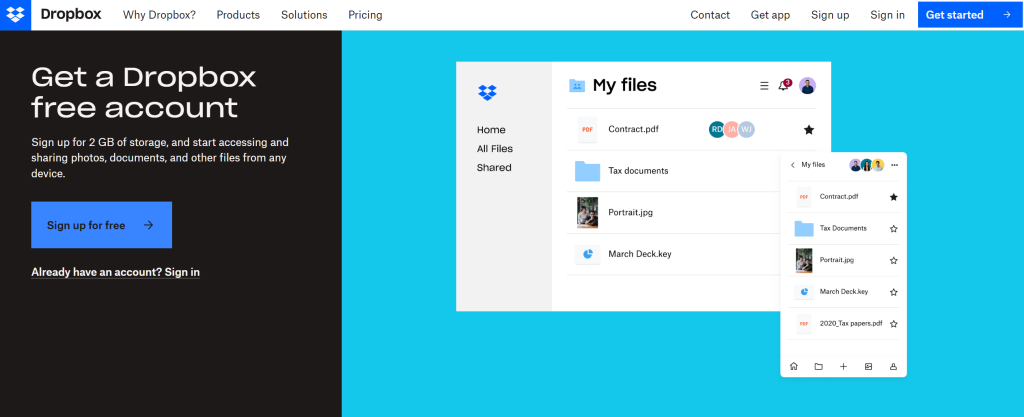Viewport: 1024px width, 417px height.
Task: Click Sign up in the header
Action: (x=830, y=15)
